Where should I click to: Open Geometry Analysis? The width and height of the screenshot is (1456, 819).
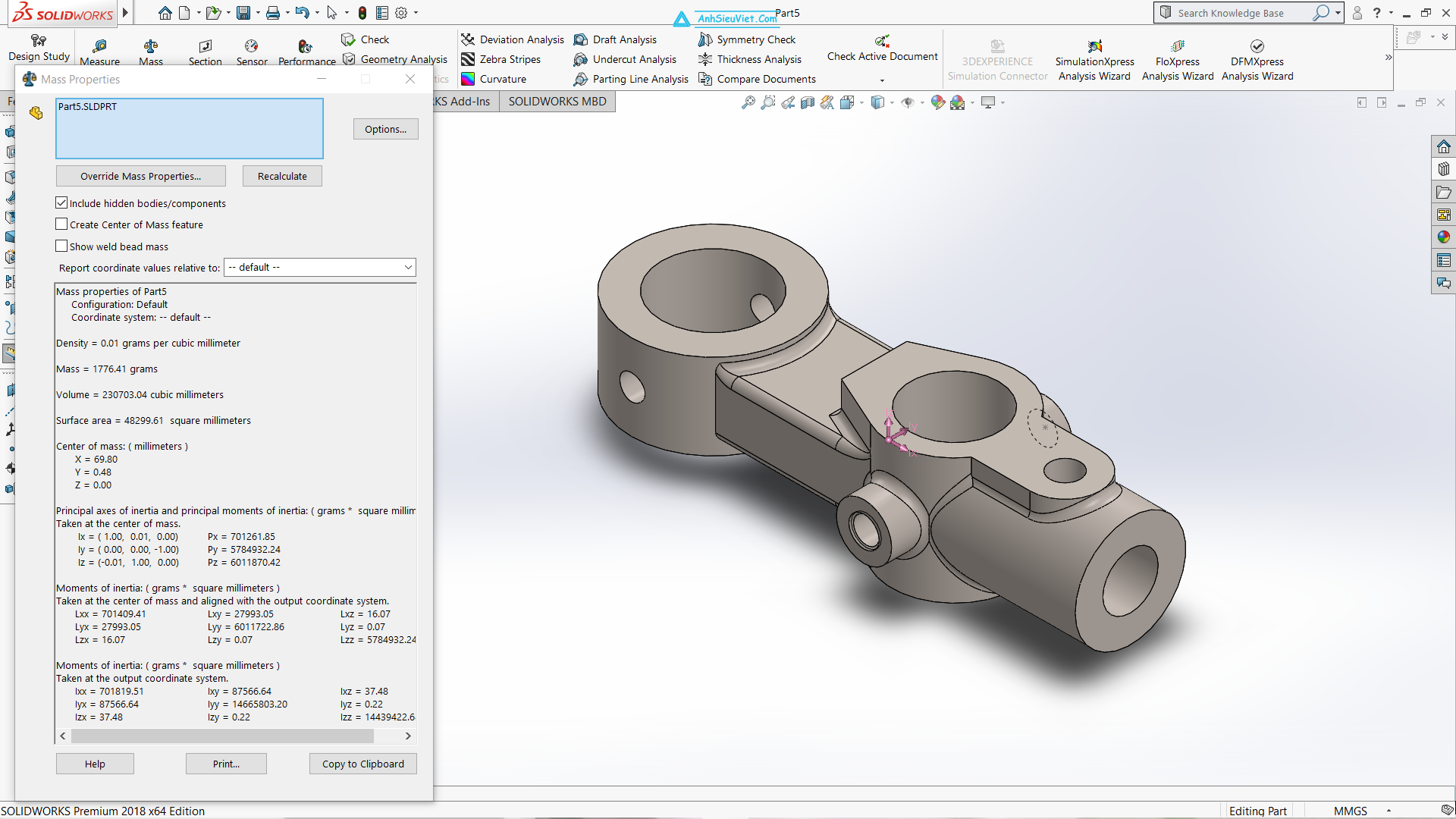395,59
